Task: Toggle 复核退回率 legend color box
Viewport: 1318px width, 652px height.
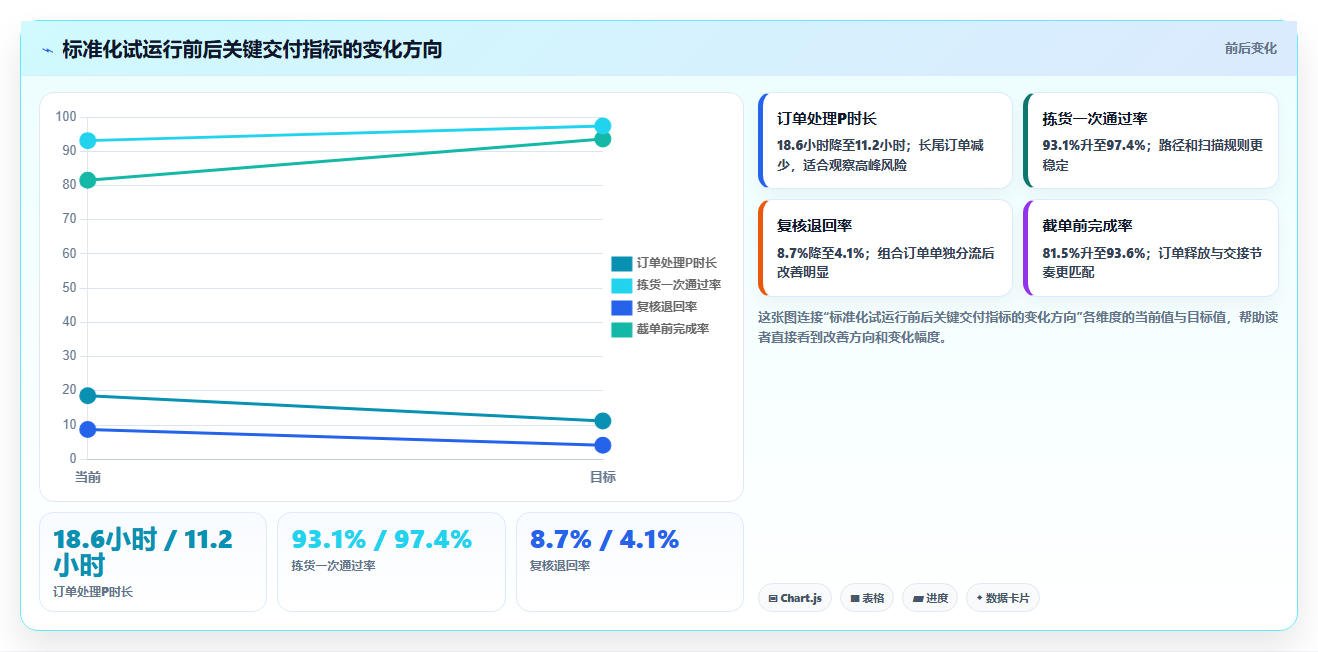Action: pos(621,308)
